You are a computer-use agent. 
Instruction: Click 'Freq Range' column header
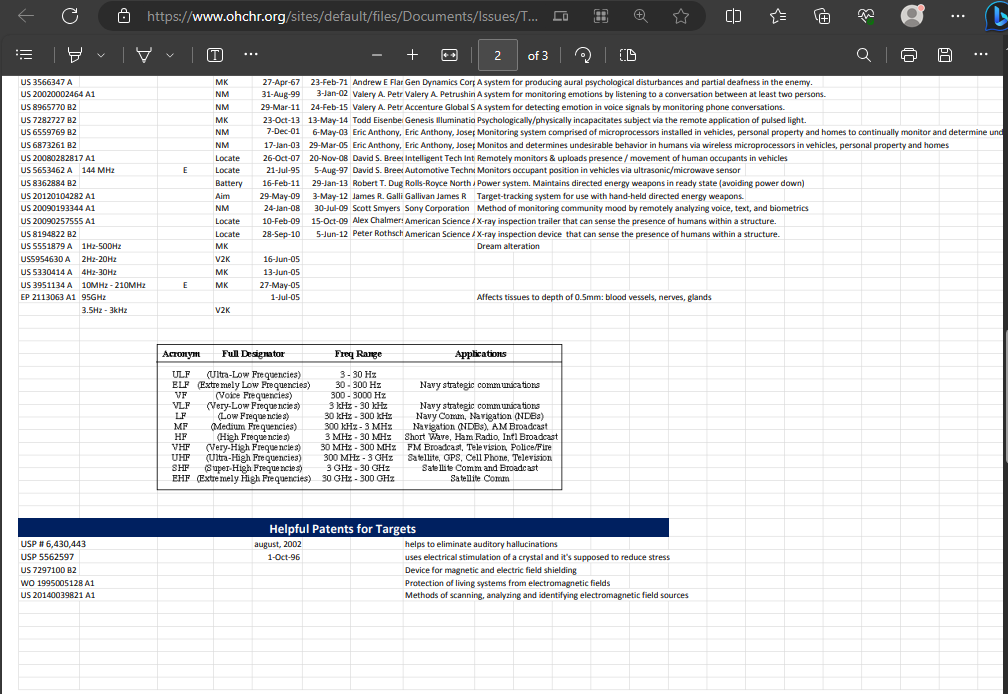358,354
